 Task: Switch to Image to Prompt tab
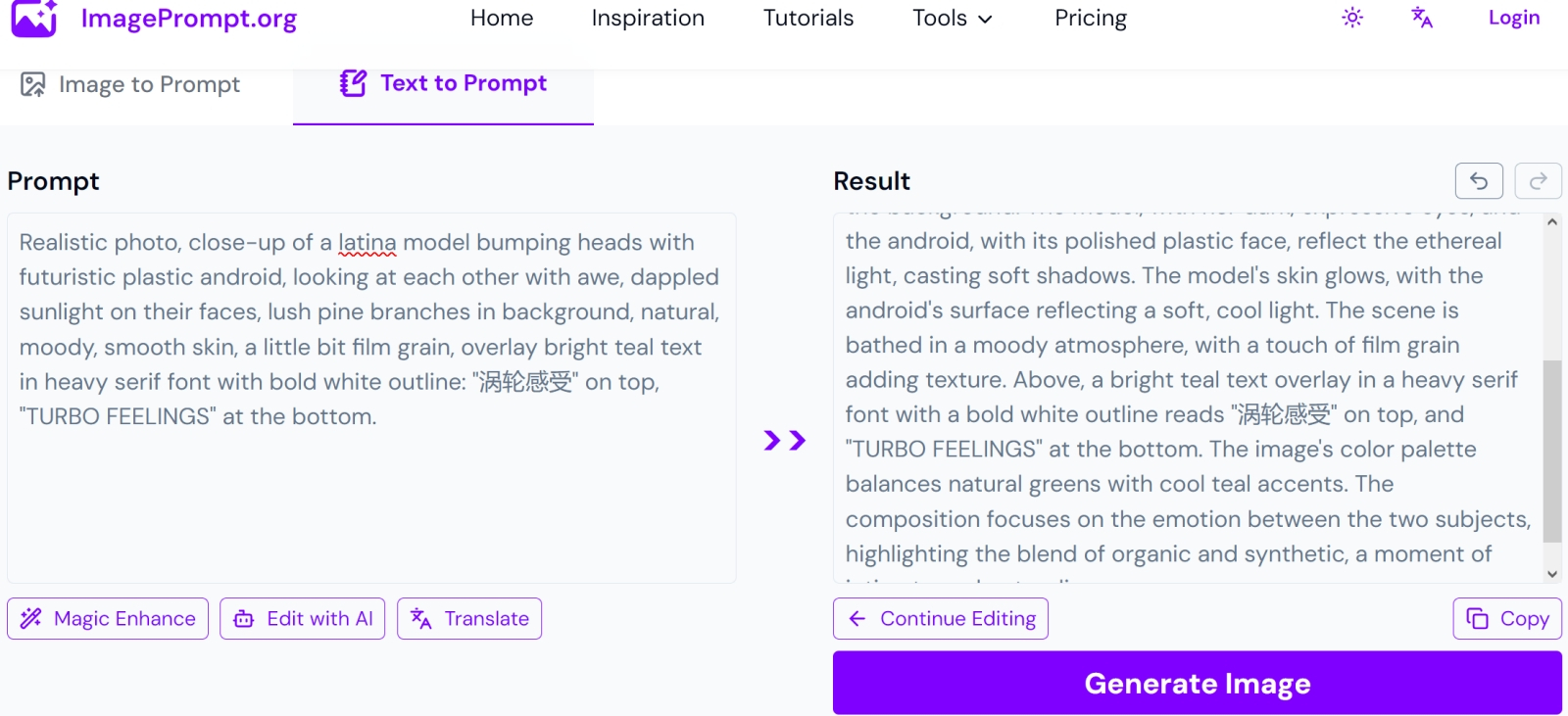130,85
